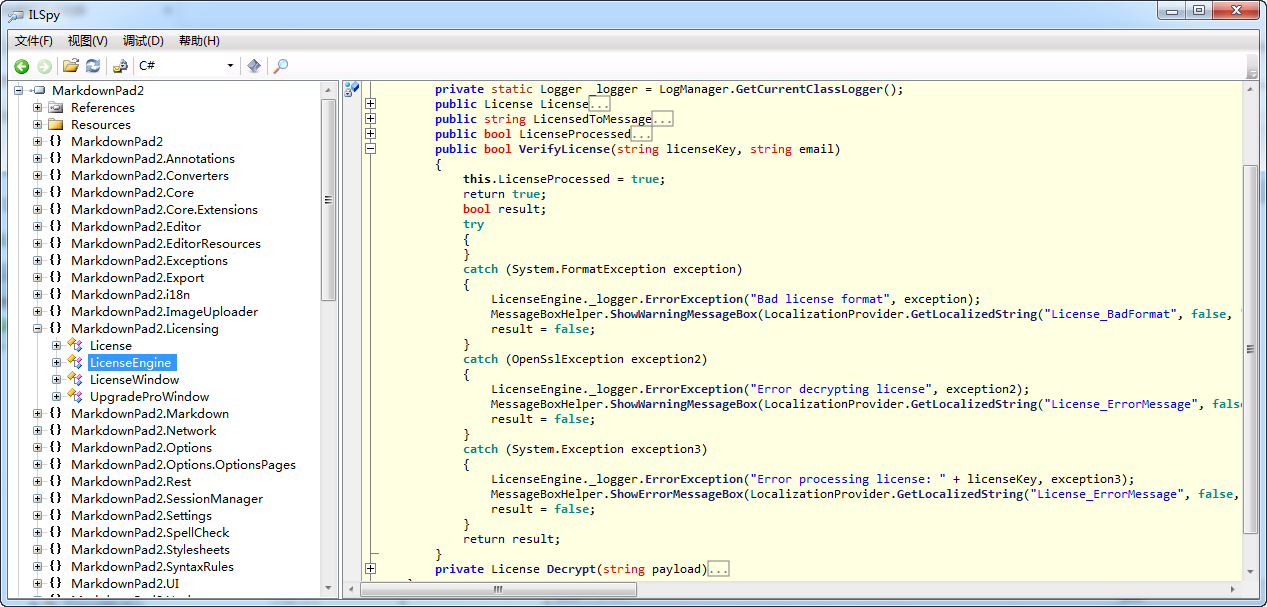Select the MarkdownPad2.SpellCheck namespace

[x=150, y=533]
